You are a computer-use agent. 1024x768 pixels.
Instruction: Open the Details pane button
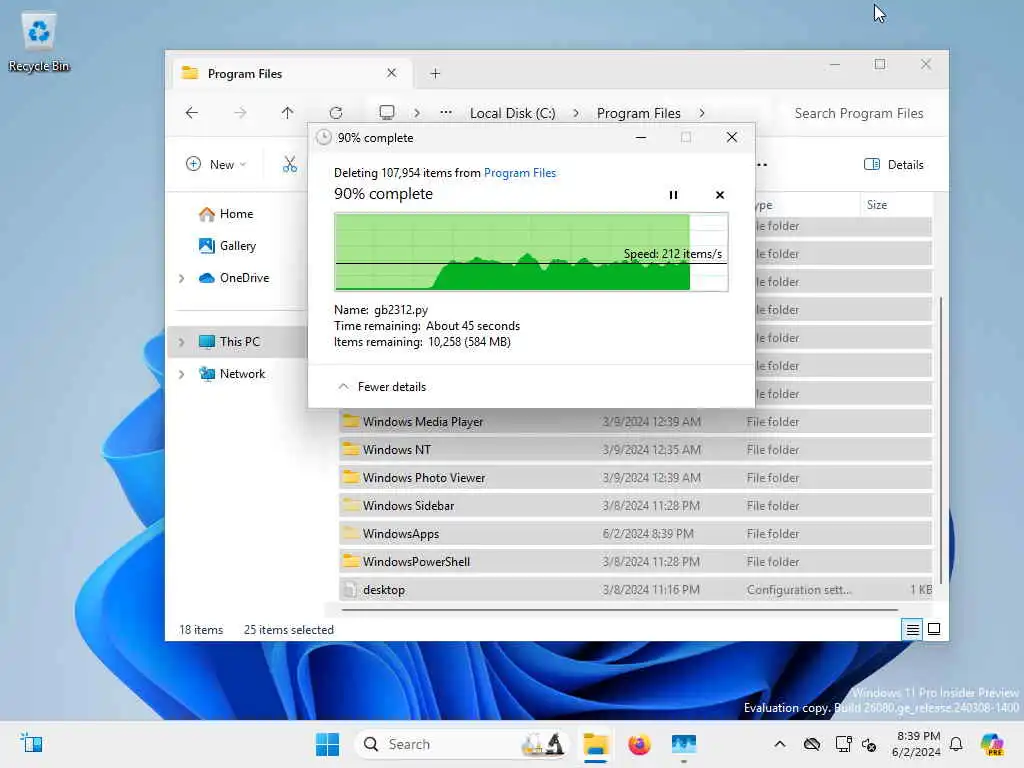893,165
